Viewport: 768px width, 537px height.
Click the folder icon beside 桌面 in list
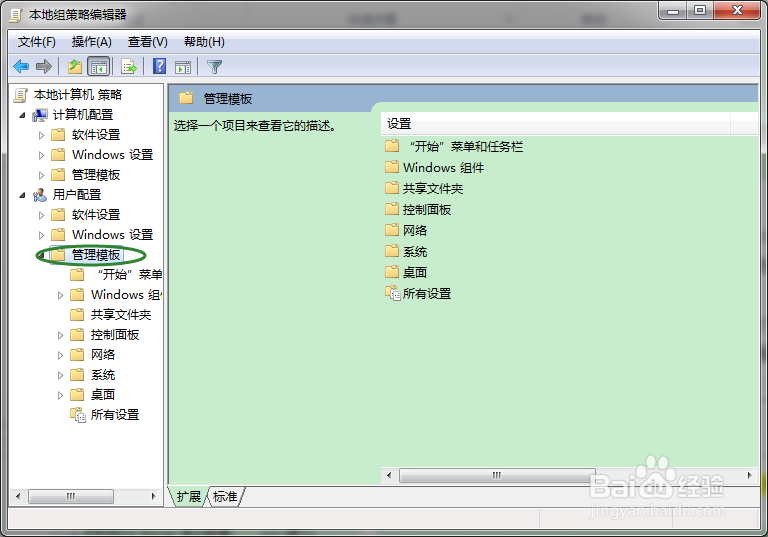(x=392, y=272)
